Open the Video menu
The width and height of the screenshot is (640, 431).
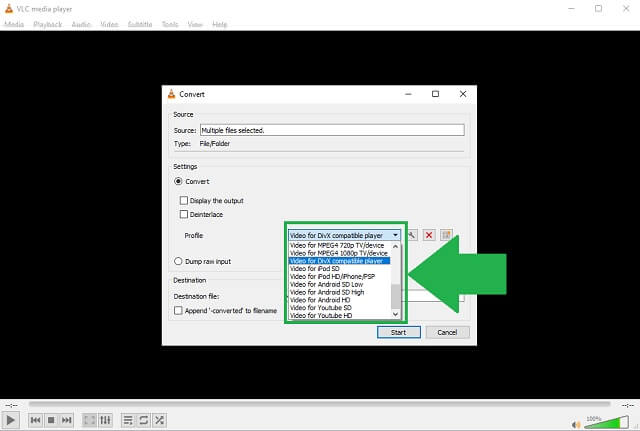point(109,24)
